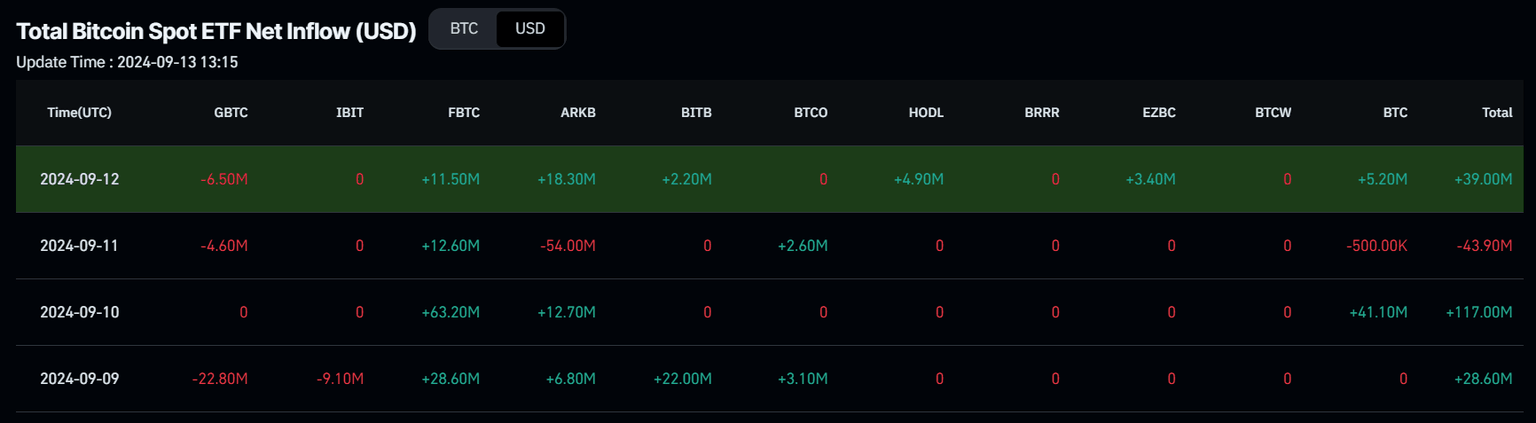Click the EZBC column header
Image resolution: width=1536 pixels, height=423 pixels.
(1158, 113)
